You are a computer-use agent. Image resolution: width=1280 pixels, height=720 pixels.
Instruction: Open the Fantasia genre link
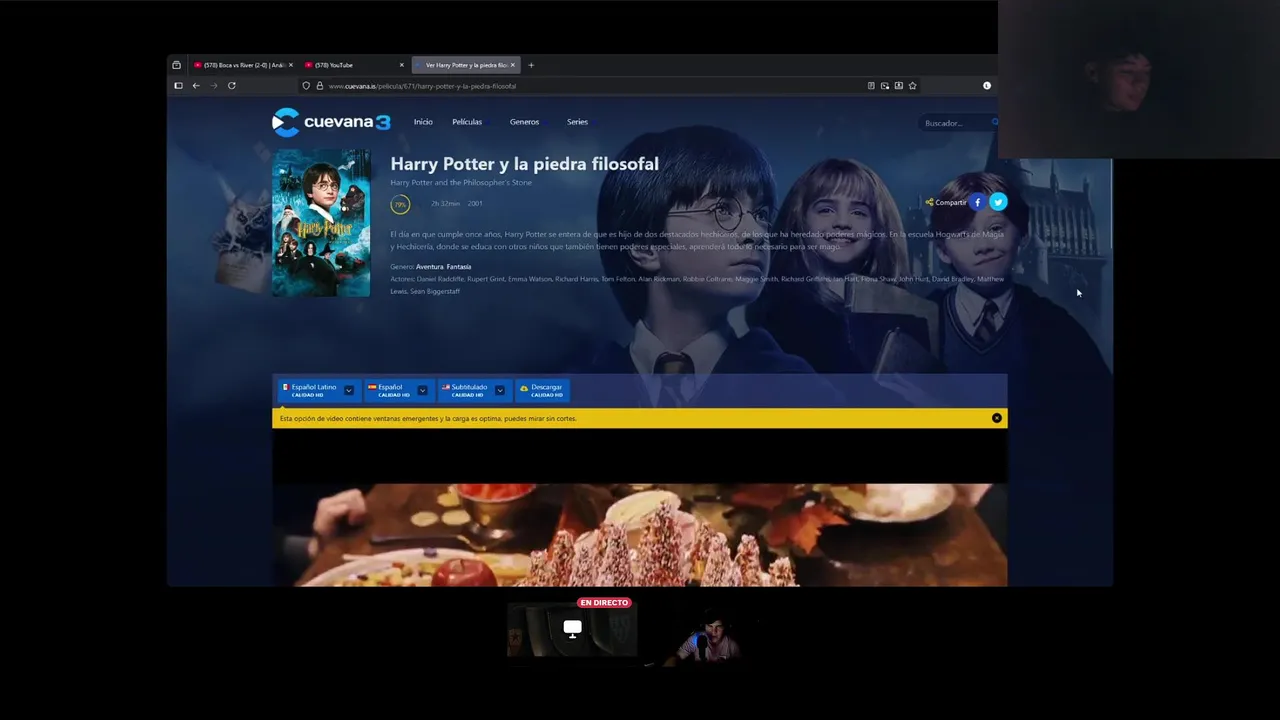coord(459,267)
